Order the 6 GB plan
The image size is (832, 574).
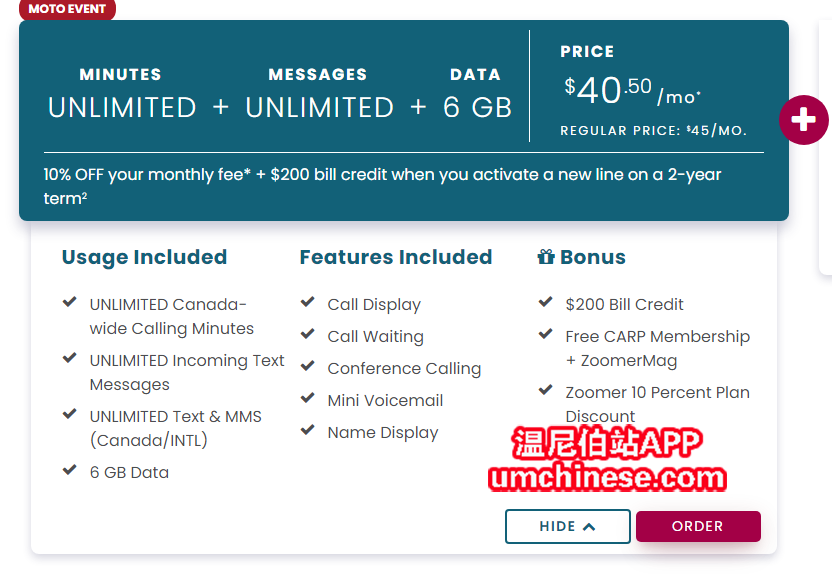[x=698, y=526]
